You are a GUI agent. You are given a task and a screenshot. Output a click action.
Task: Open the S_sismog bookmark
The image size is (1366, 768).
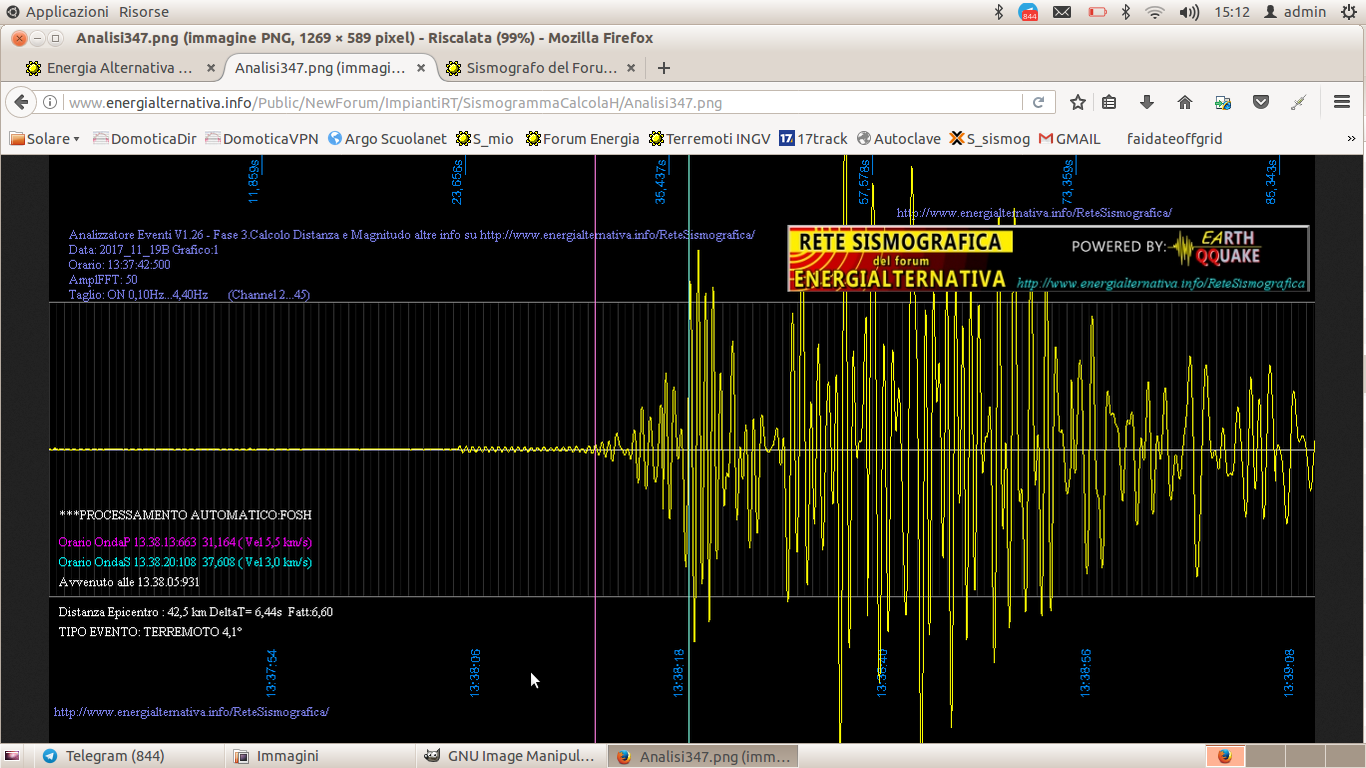click(990, 139)
